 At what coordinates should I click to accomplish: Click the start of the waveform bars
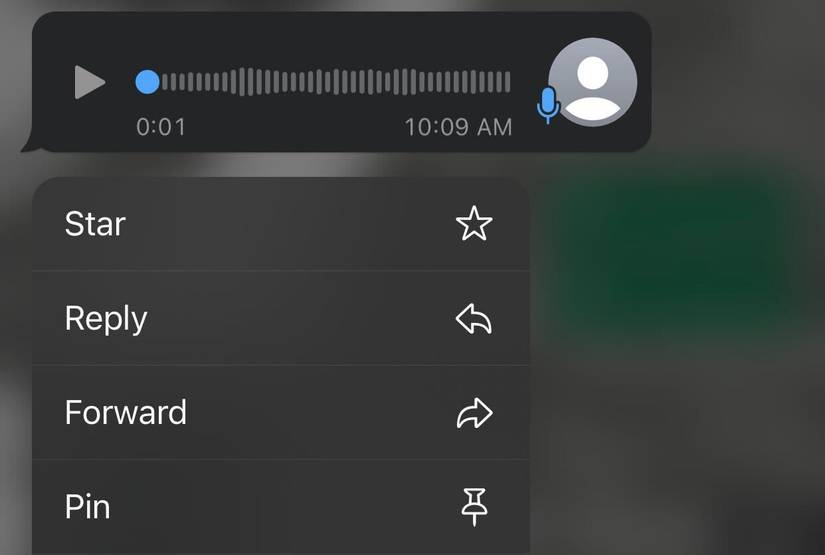click(165, 82)
